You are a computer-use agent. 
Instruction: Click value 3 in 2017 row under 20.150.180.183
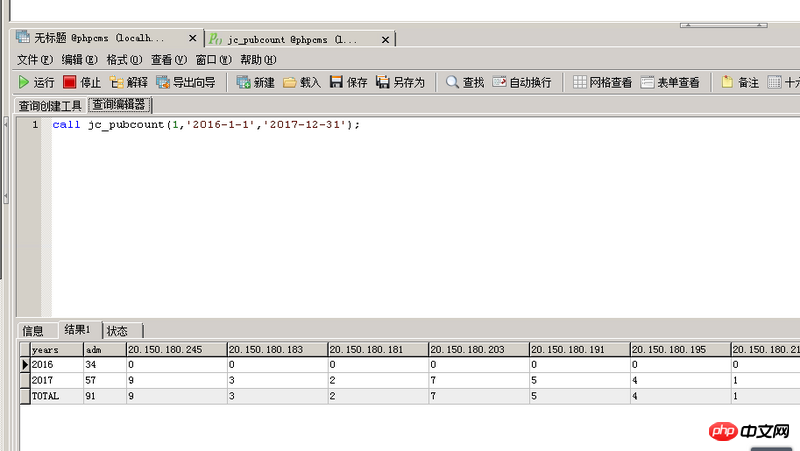click(x=277, y=380)
